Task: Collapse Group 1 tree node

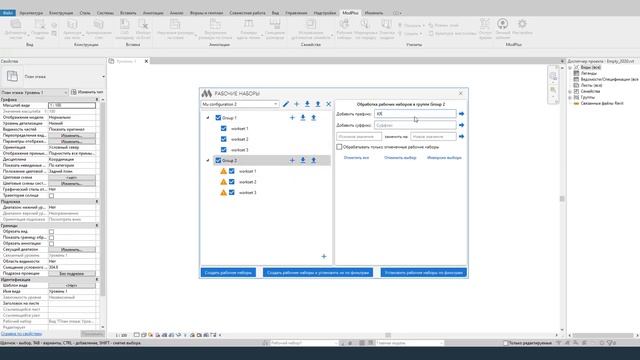Action: tap(208, 118)
